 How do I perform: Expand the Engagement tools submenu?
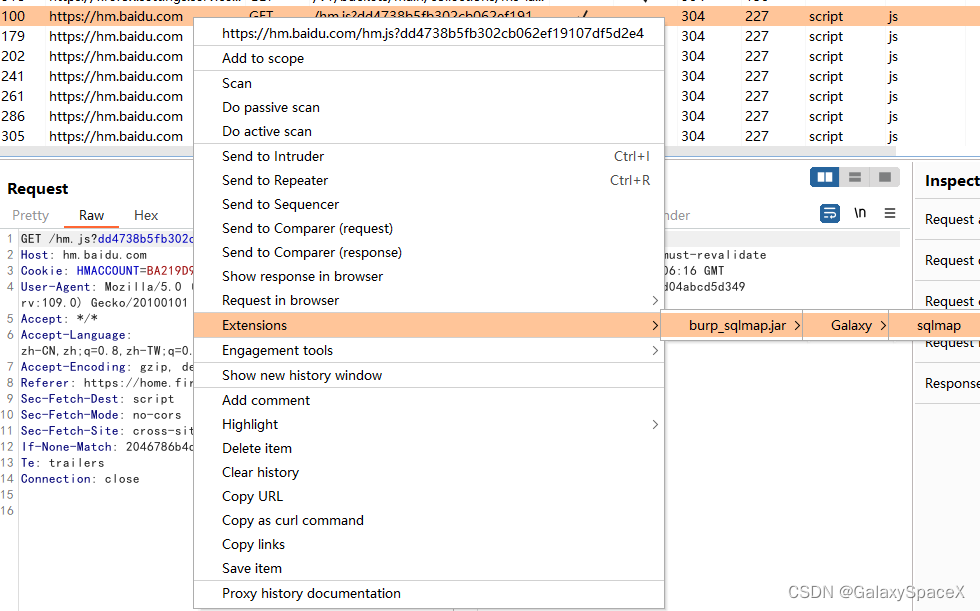(278, 350)
